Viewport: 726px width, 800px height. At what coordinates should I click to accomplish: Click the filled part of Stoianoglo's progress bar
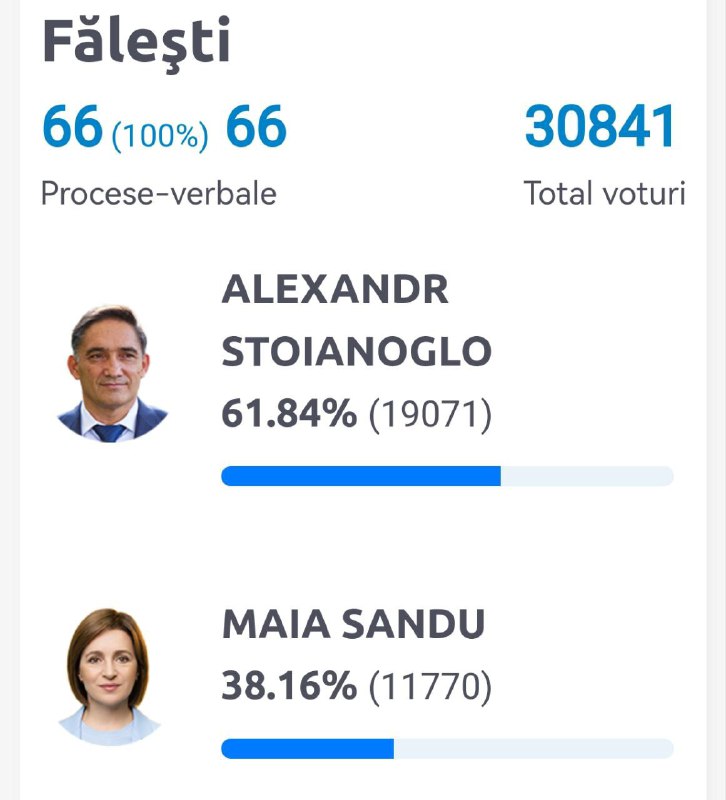click(x=361, y=476)
